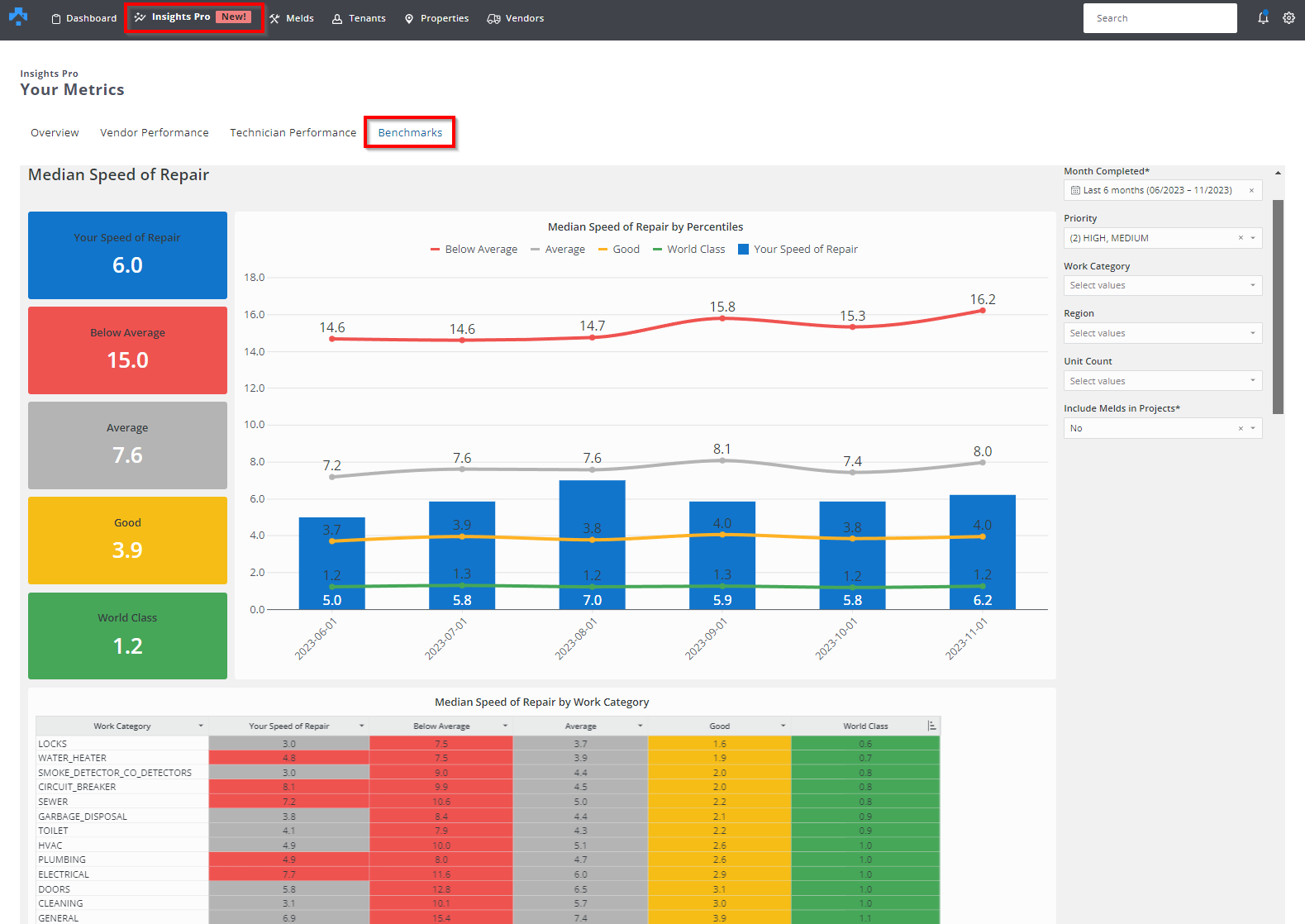
Task: Open the Vendors page from navigation
Action: coord(516,18)
